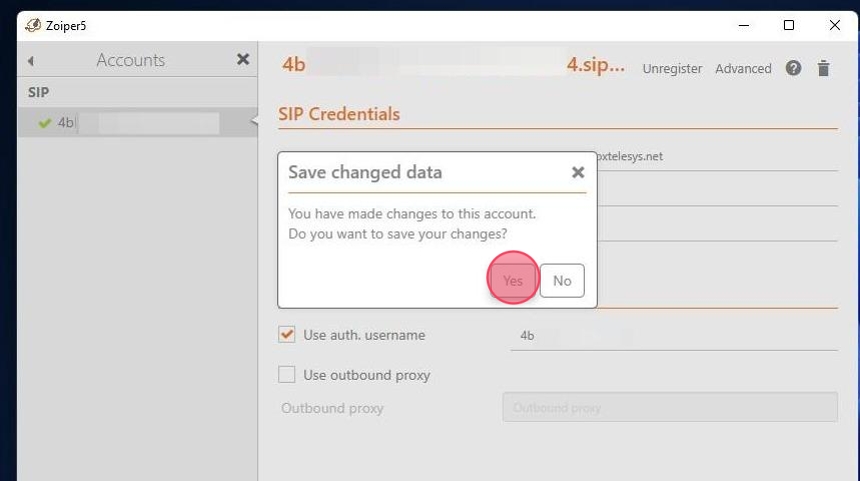Viewport: 860px width, 481px height.
Task: Toggle the Use auth. username checkbox
Action: 287,335
